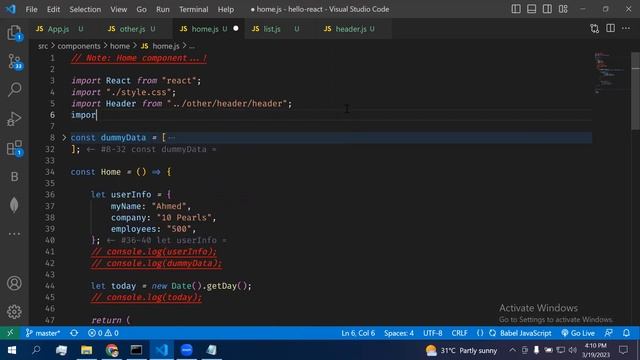Open the MongoDB leaf sidebar icon
Image resolution: width=640 pixels, height=360 pixels.
pos(14,205)
